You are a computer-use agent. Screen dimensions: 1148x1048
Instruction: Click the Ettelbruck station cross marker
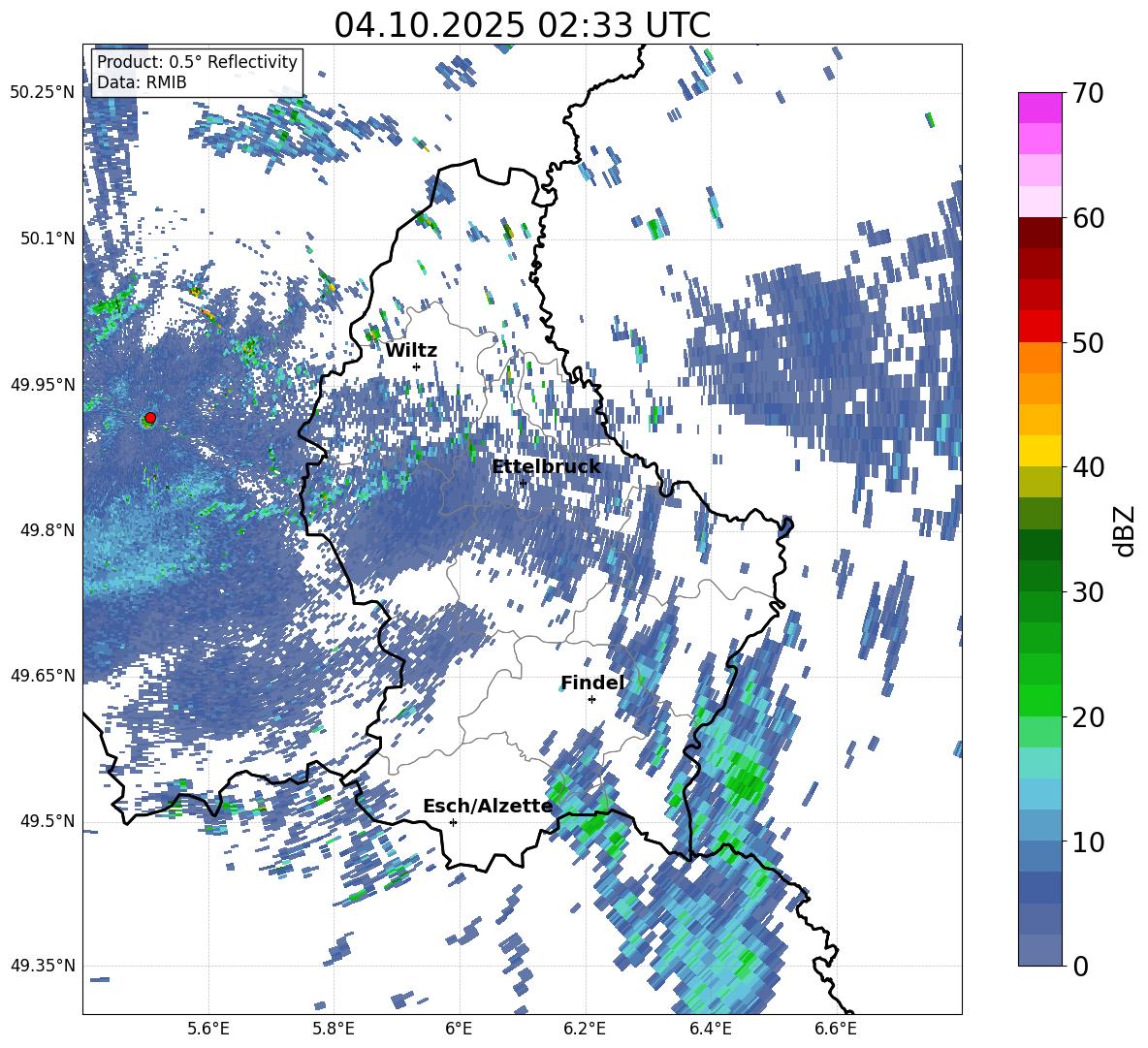click(x=523, y=483)
